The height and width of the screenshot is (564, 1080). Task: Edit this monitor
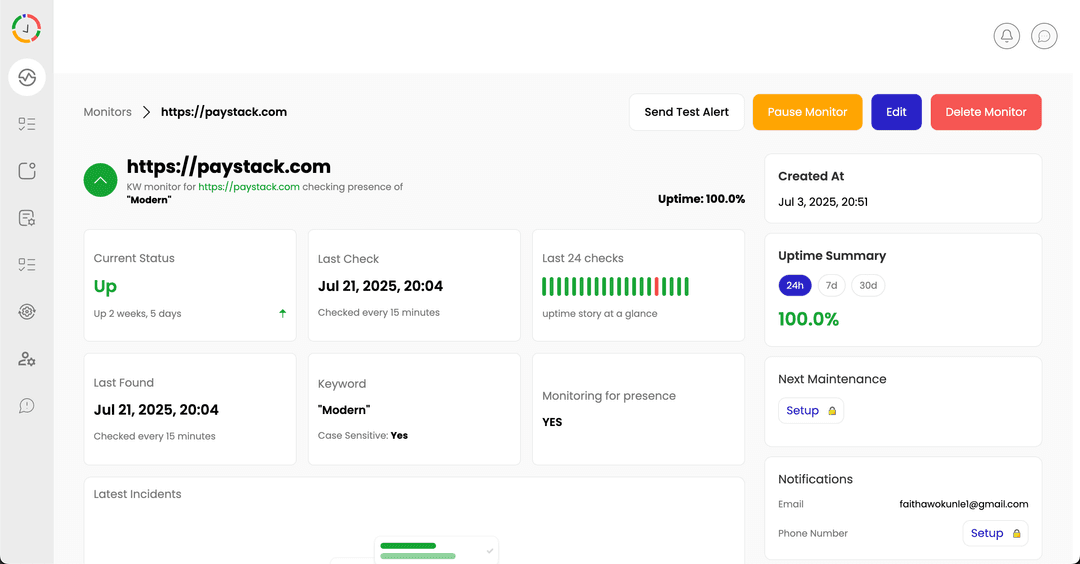[x=896, y=112]
